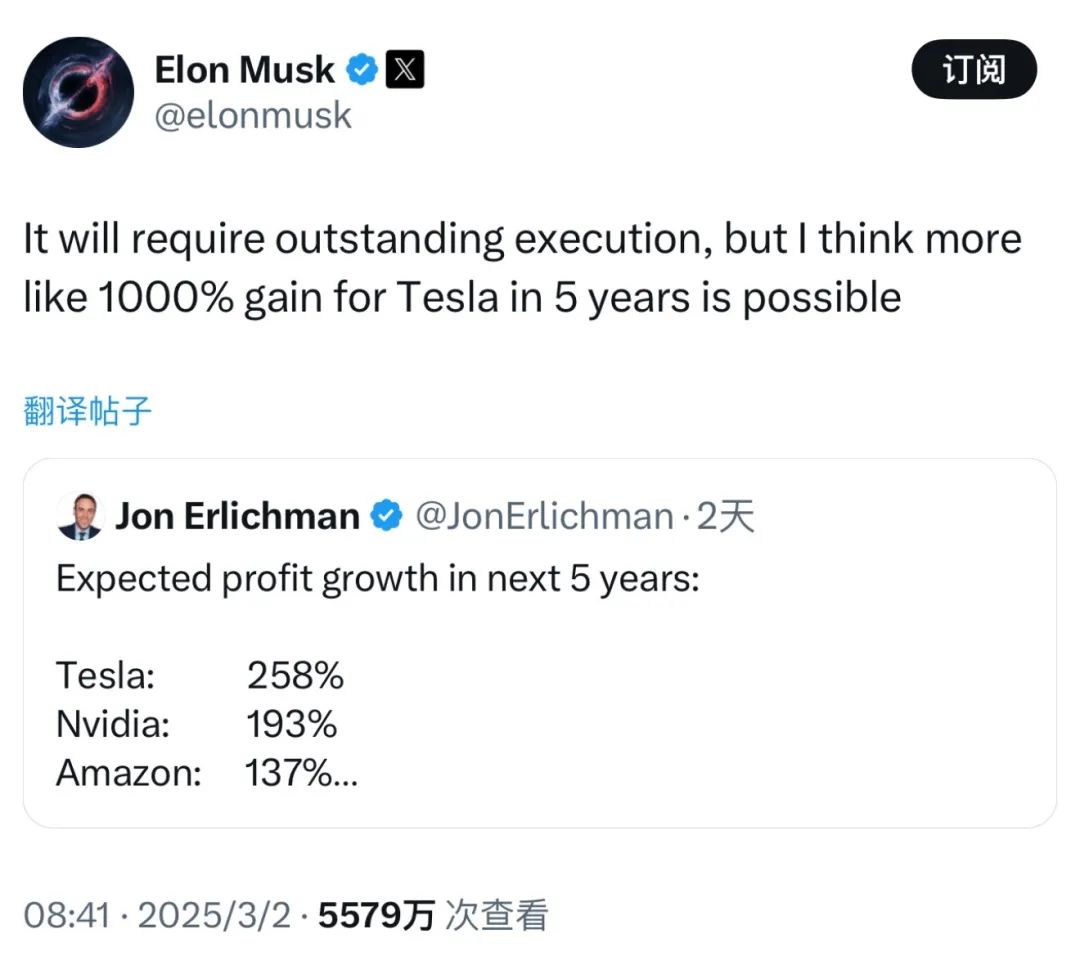Click the blue verified badge beside Elon Musk

[362, 70]
